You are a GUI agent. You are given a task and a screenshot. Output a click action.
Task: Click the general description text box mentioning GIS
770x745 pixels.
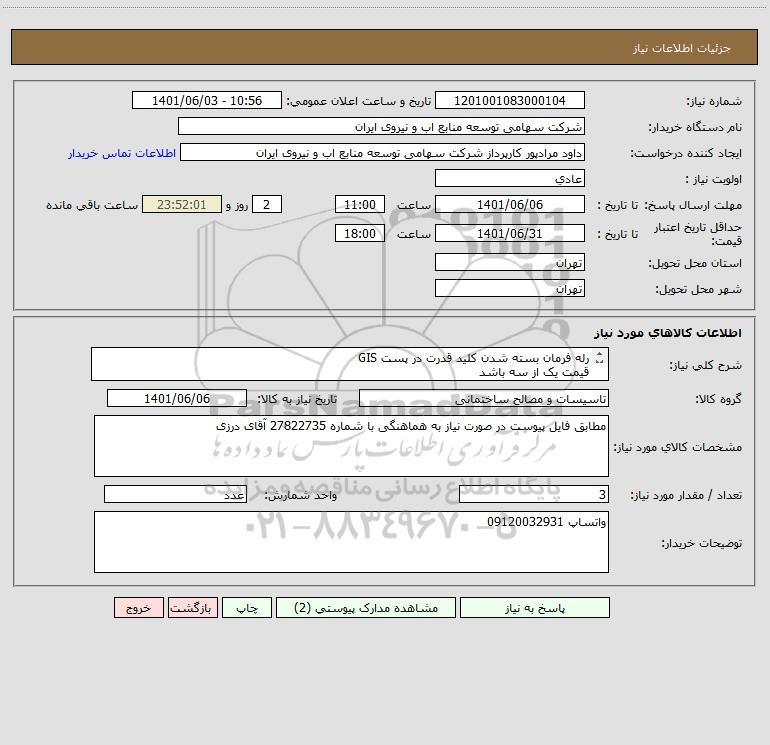(x=350, y=364)
